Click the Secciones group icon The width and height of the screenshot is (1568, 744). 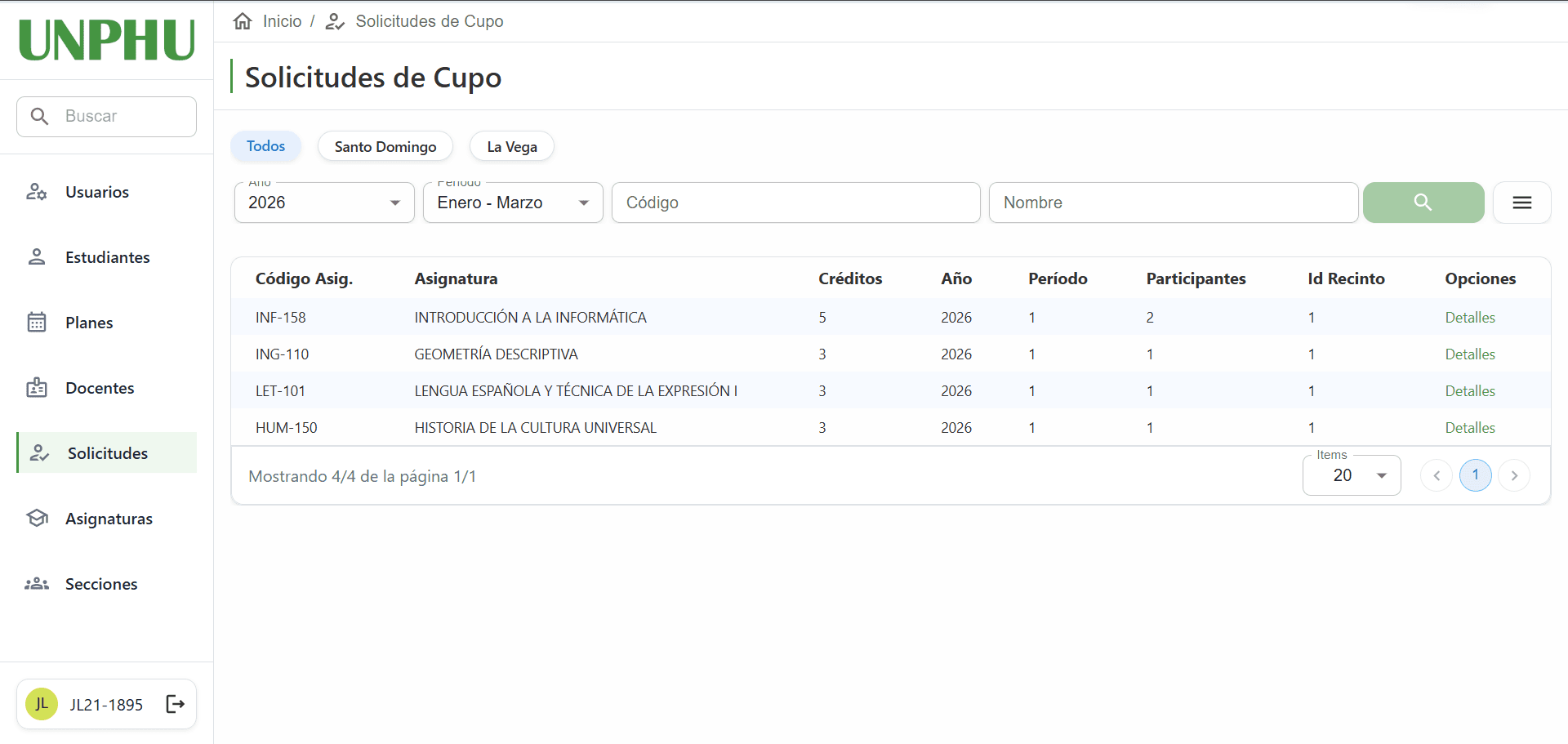37,583
